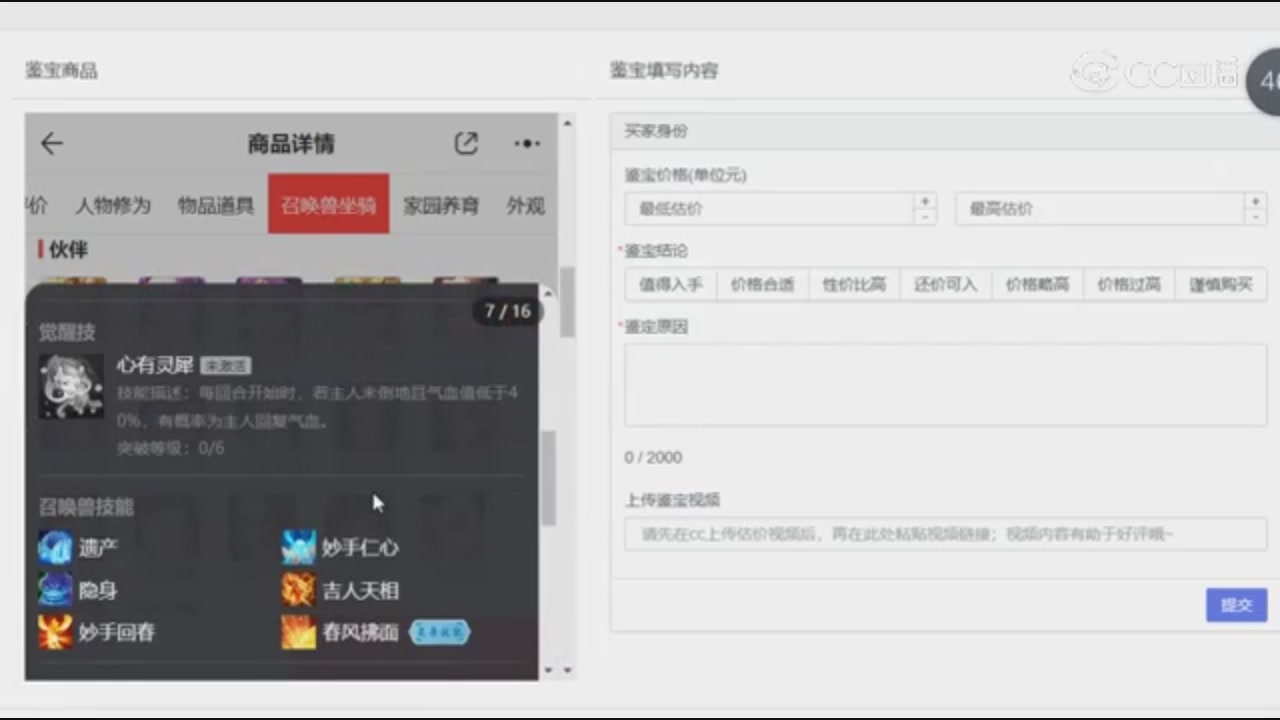Screen dimensions: 1280x720
Task: Click the 买家身份 section header
Action: point(945,131)
